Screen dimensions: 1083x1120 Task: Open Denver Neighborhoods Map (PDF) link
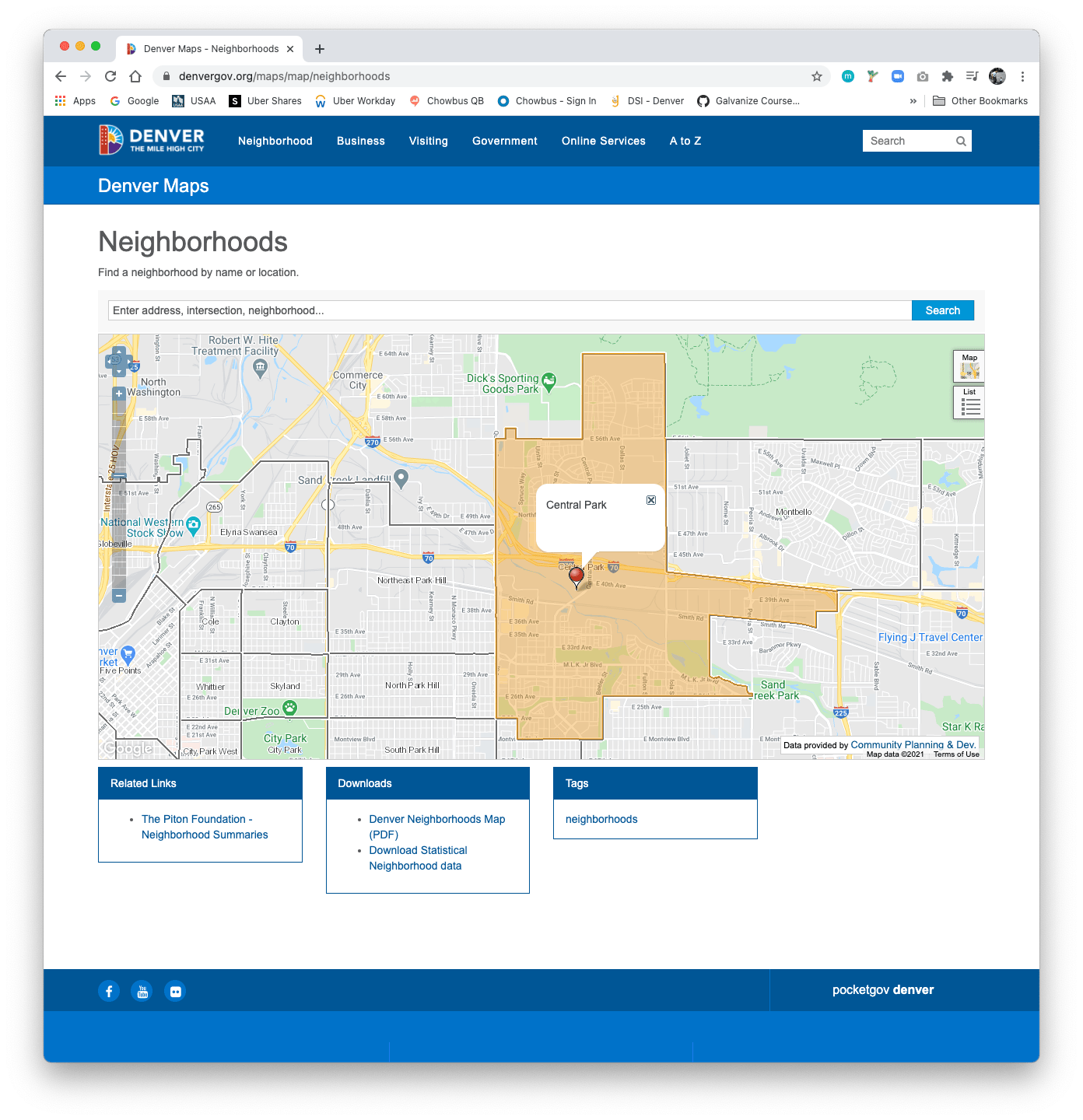pos(437,827)
